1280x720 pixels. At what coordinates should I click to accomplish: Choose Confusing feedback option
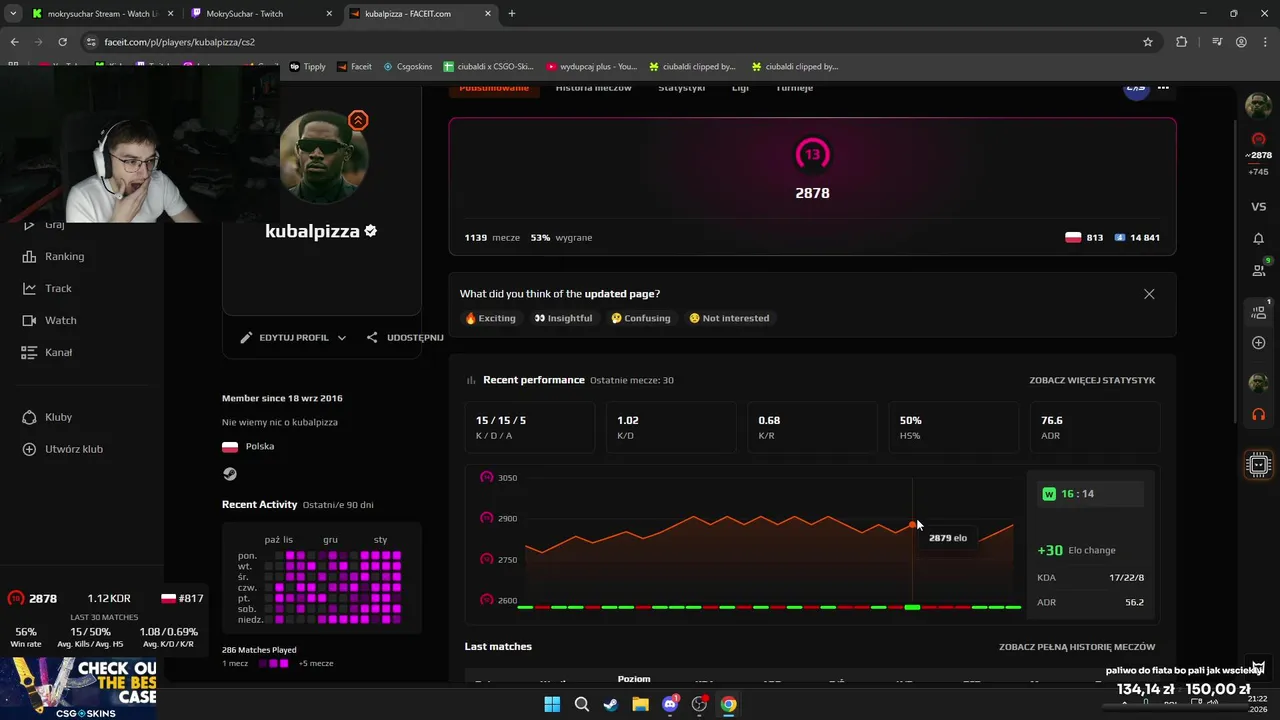tap(641, 318)
